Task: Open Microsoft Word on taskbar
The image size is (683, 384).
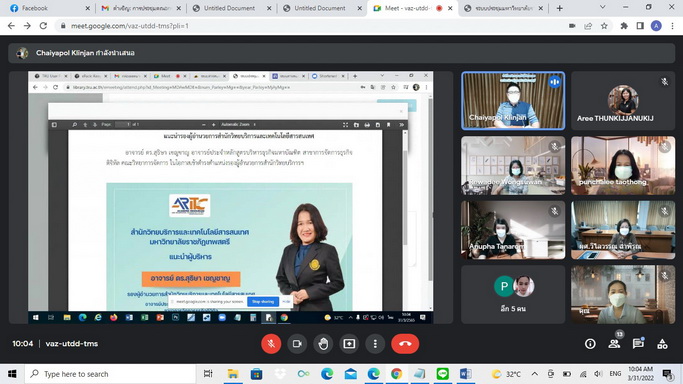Action: pos(466,374)
